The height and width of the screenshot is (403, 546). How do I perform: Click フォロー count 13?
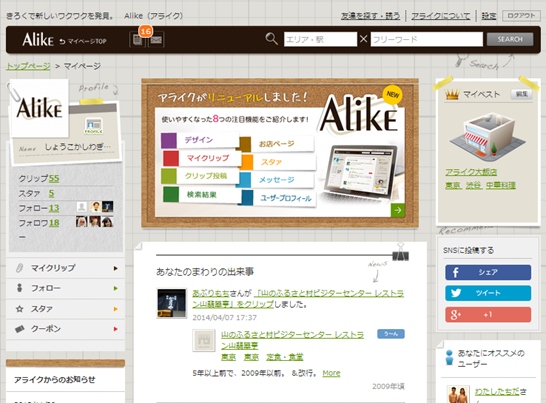tap(54, 208)
